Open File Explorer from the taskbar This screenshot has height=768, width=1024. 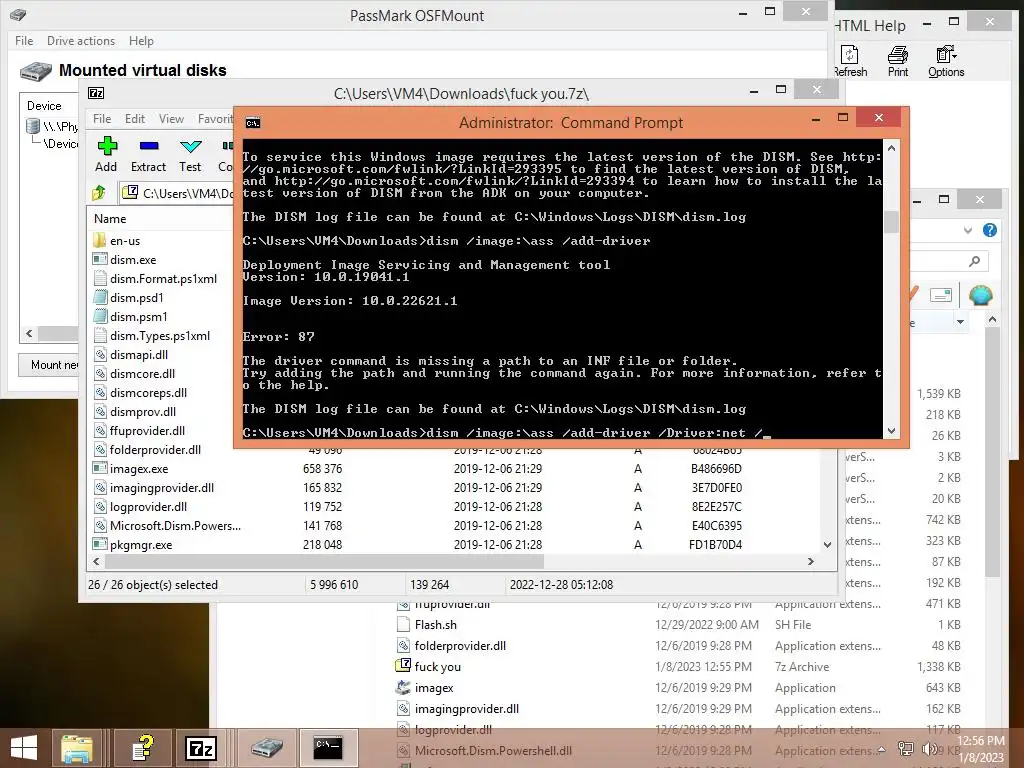[x=76, y=748]
